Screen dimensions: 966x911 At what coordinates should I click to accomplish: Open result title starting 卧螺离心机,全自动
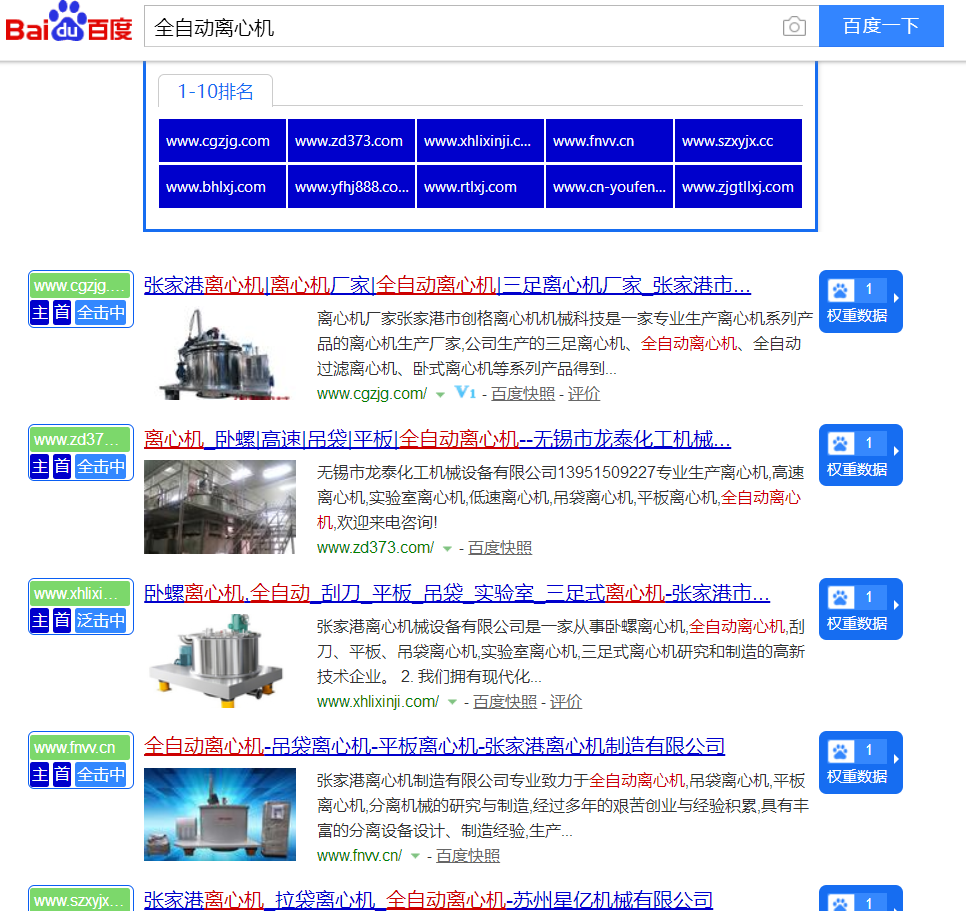click(457, 593)
